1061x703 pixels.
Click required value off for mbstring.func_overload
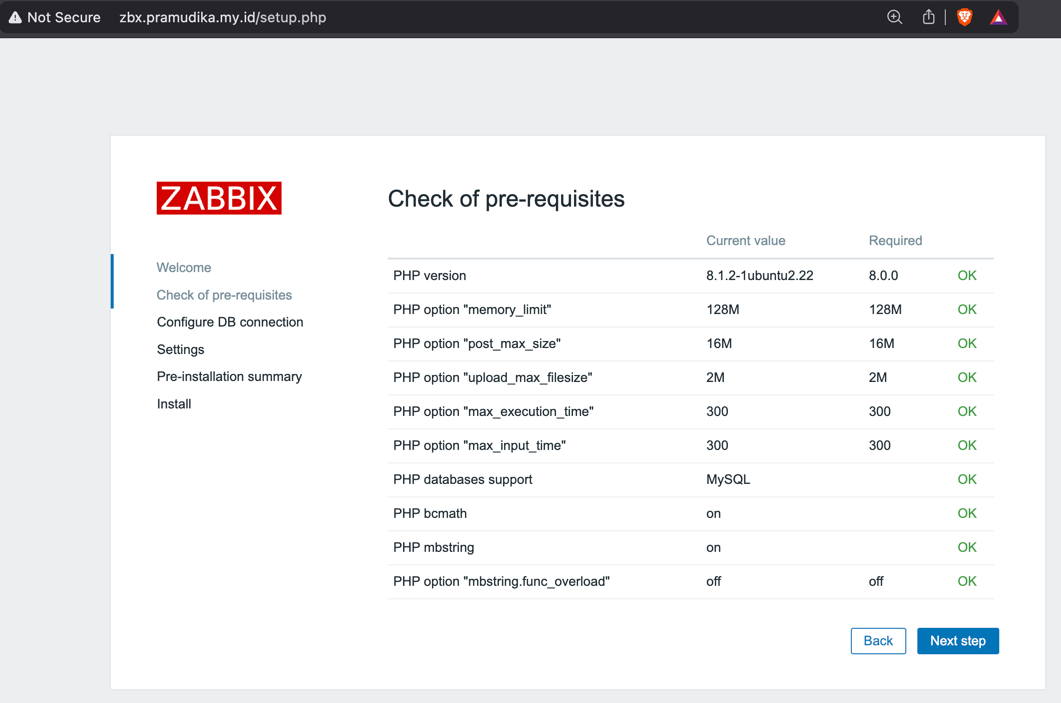pos(876,581)
